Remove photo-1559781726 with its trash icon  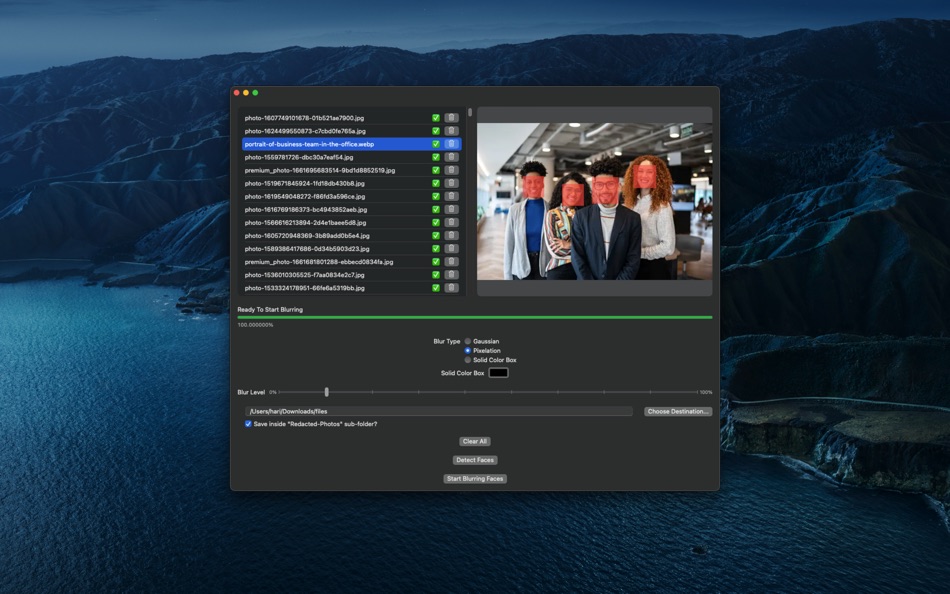(451, 157)
